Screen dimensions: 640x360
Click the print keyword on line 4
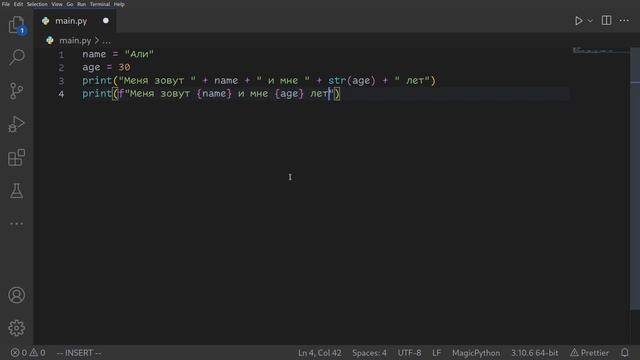pyautogui.click(x=97, y=94)
